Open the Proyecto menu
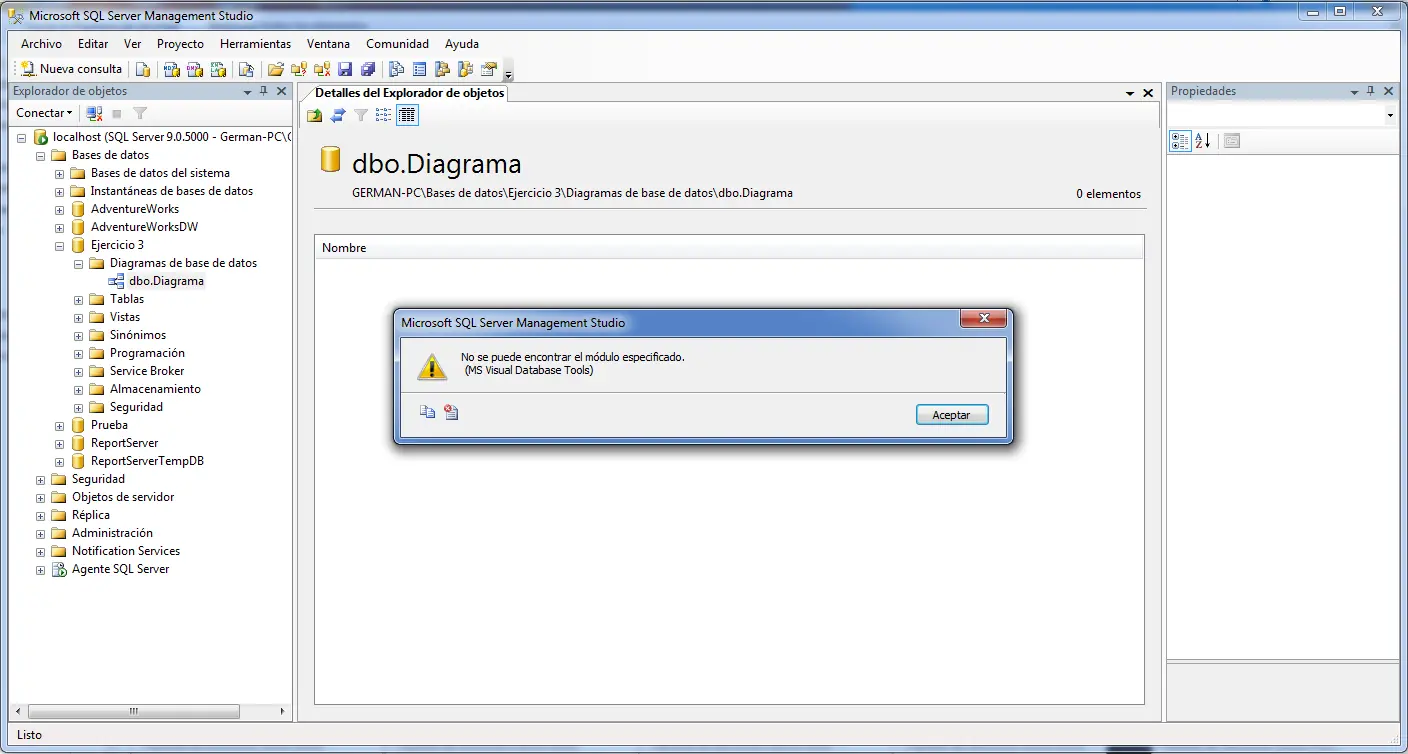Viewport: 1408px width, 754px height. [180, 44]
